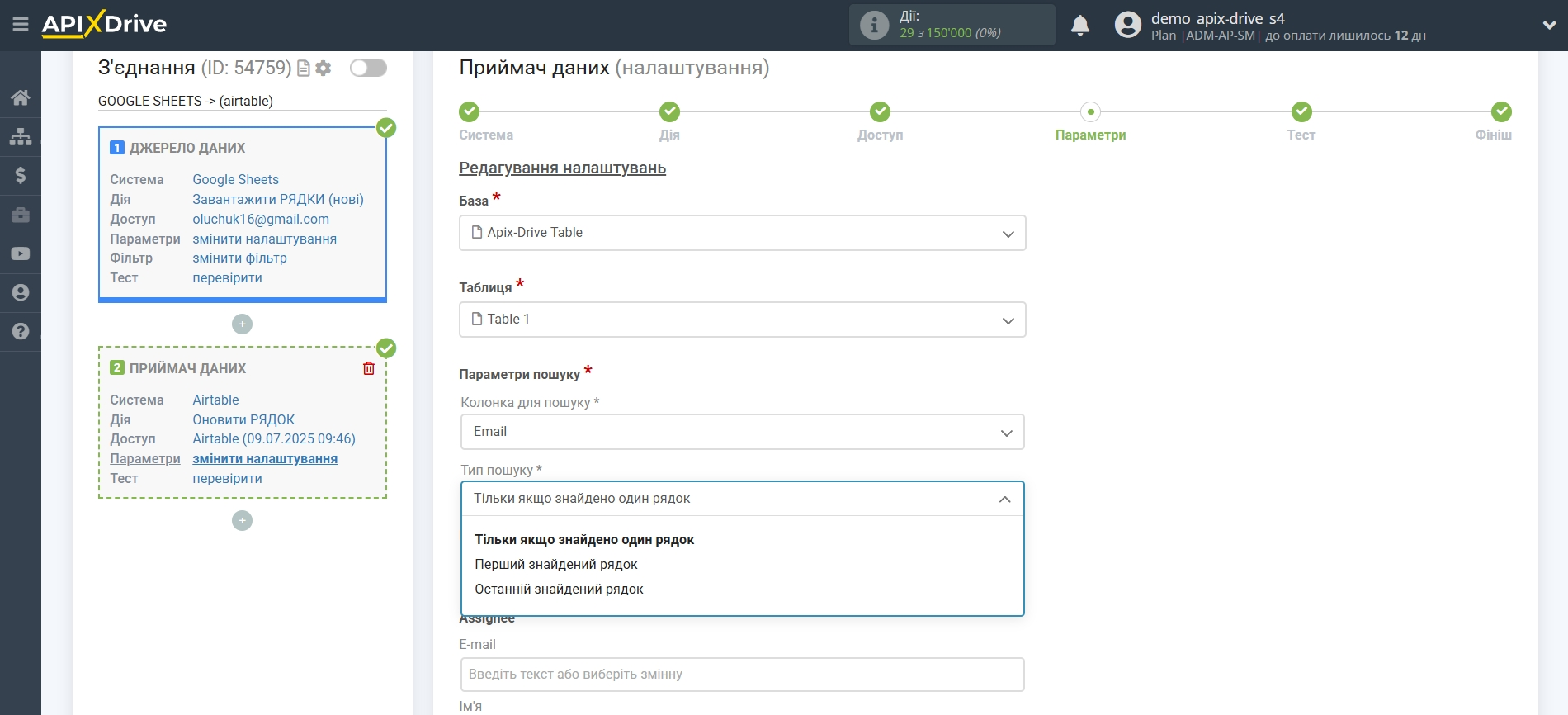Open the connections sitemap sidebar icon
The width and height of the screenshot is (1568, 715).
pyautogui.click(x=21, y=136)
